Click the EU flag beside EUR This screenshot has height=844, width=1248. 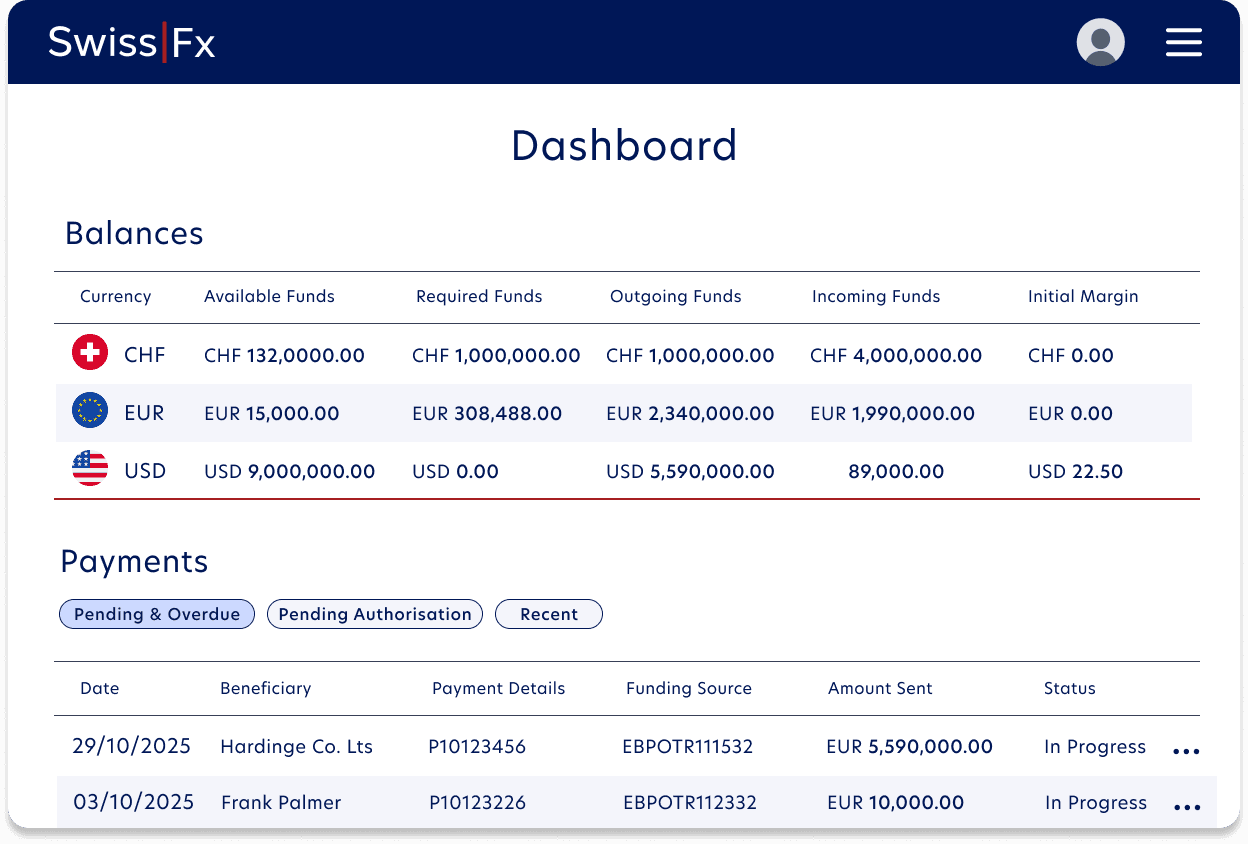click(x=89, y=411)
